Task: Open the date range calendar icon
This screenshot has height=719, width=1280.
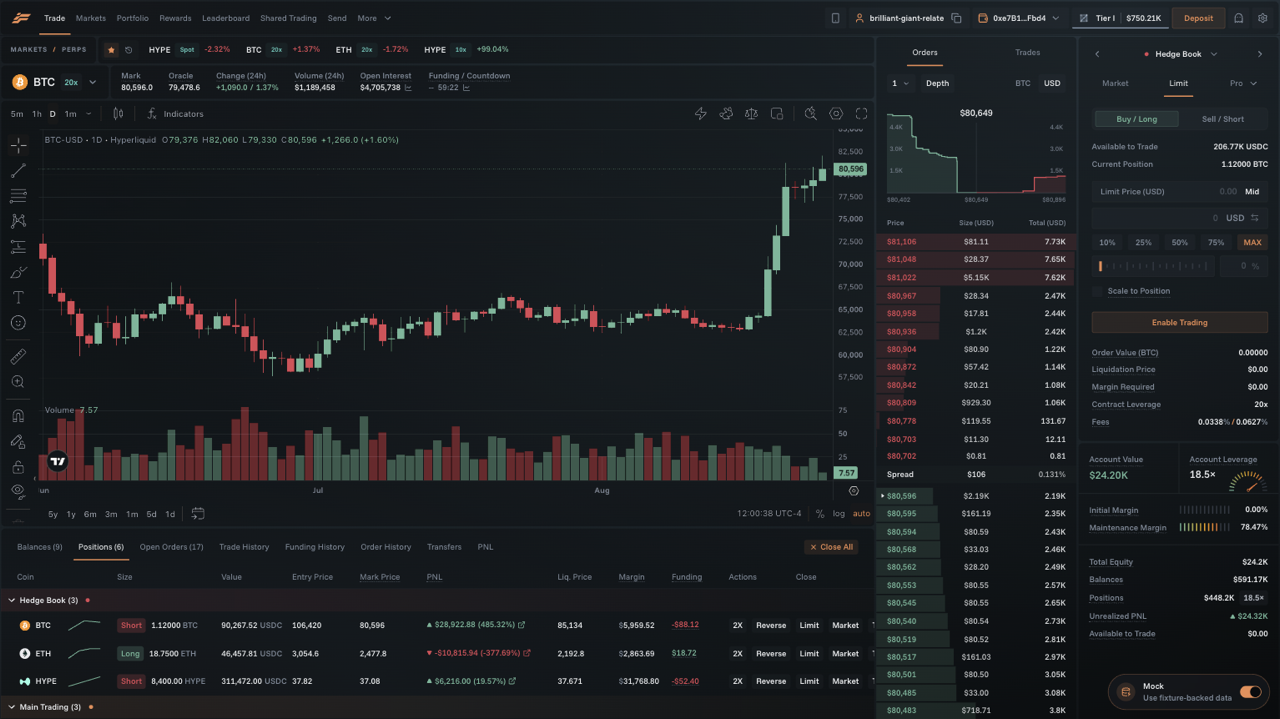Action: click(x=198, y=514)
